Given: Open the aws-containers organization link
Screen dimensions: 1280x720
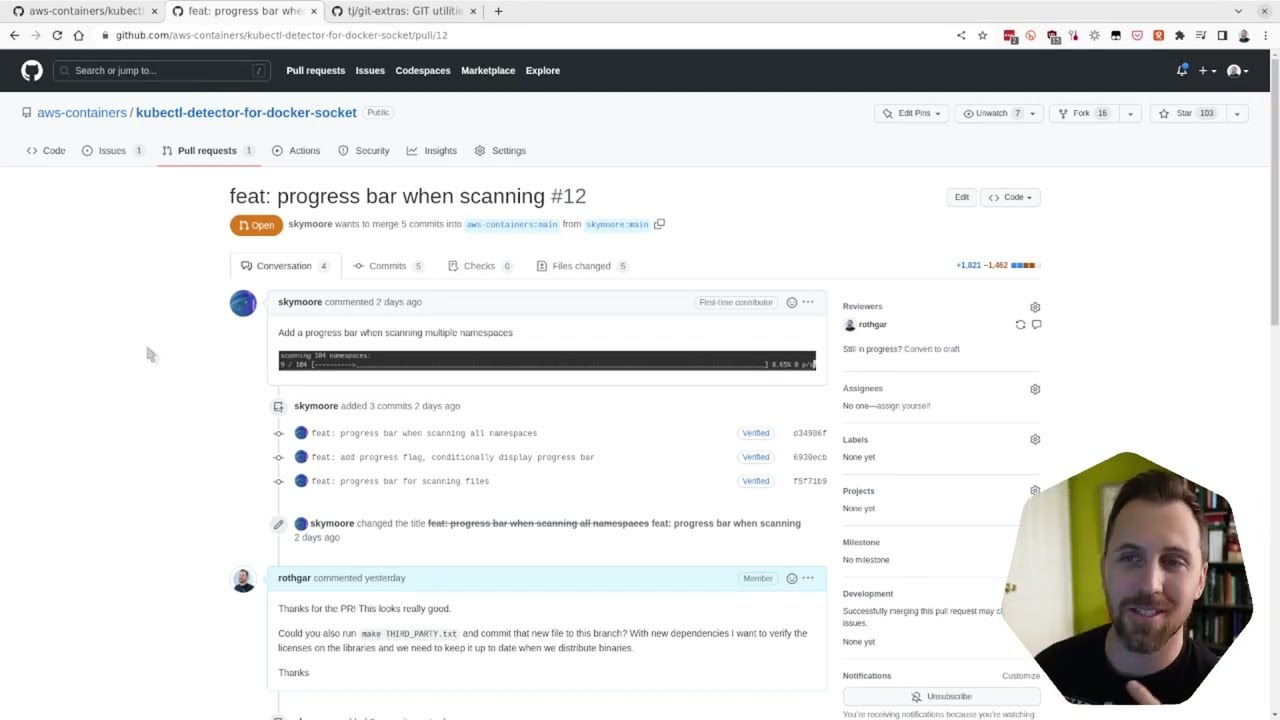Looking at the screenshot, I should click(82, 113).
